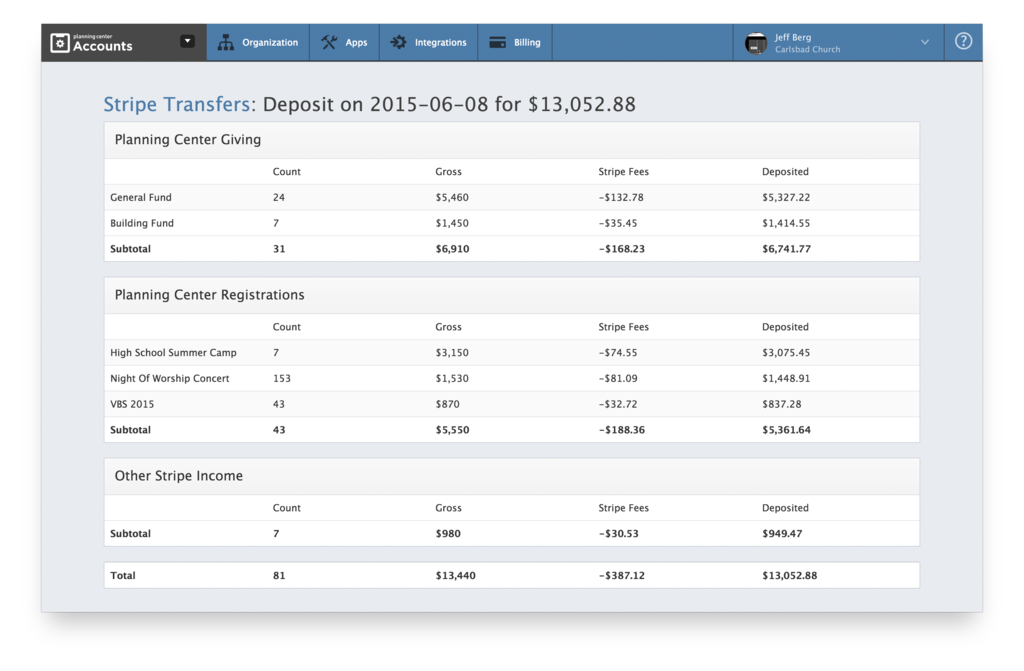Select the VBS 2015 row
This screenshot has width=1024, height=671.
[130, 404]
